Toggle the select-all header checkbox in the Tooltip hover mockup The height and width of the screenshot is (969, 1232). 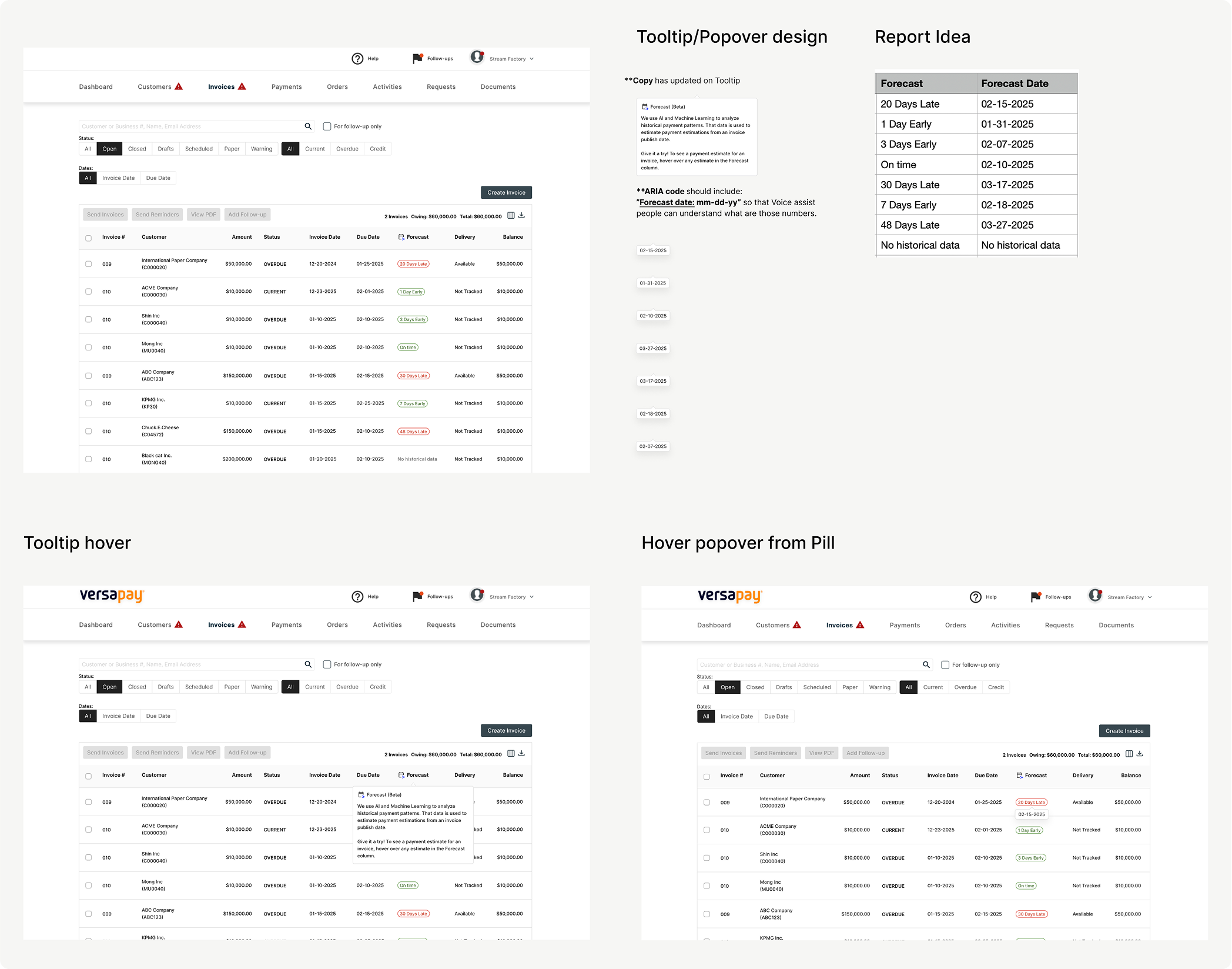pos(89,776)
